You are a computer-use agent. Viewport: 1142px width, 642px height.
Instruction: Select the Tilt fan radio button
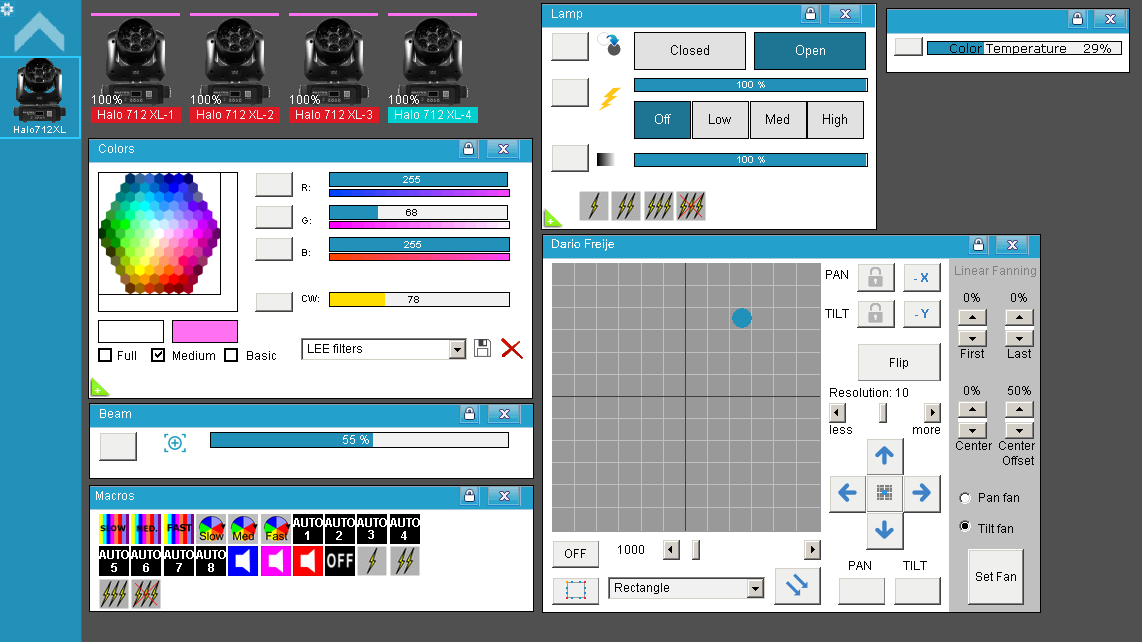(x=966, y=526)
